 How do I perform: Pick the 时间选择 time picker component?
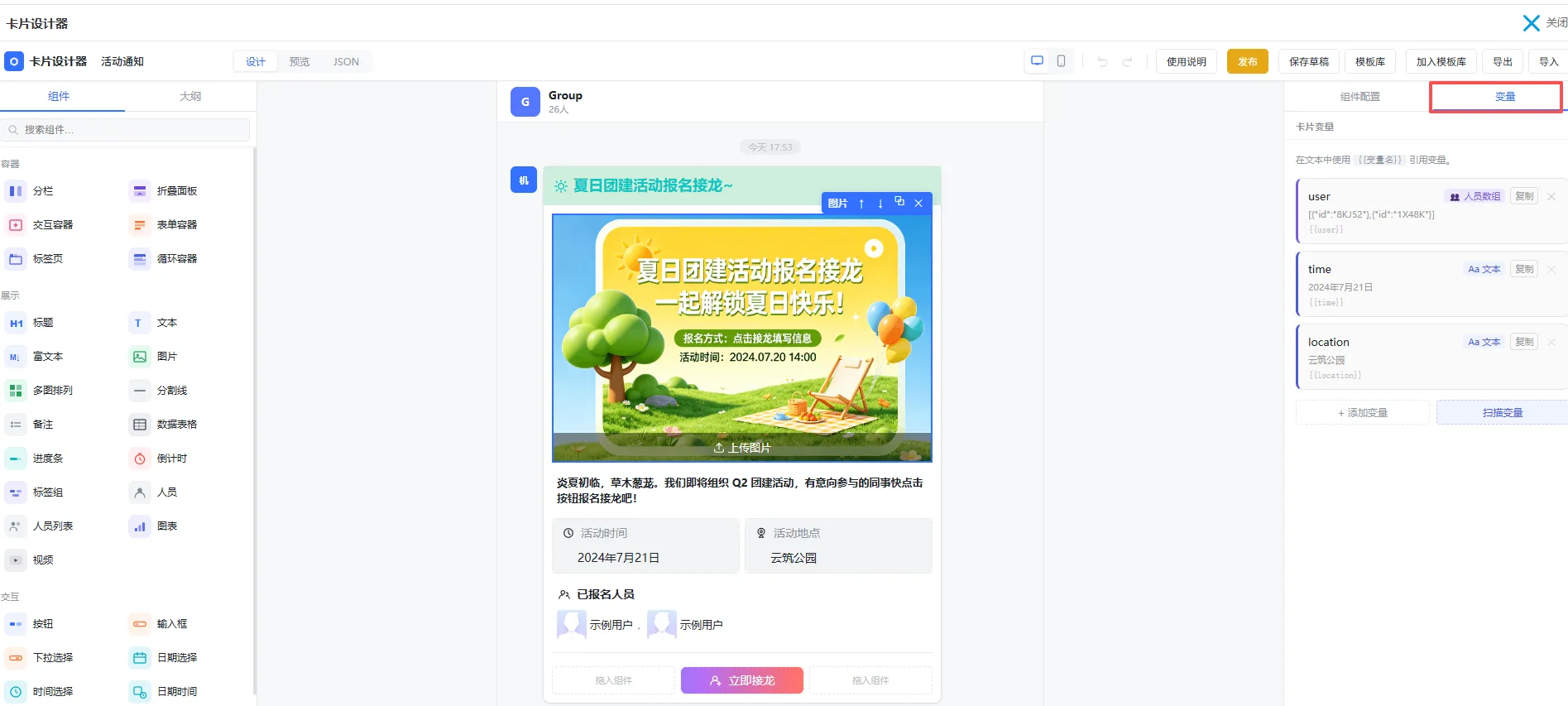40,692
